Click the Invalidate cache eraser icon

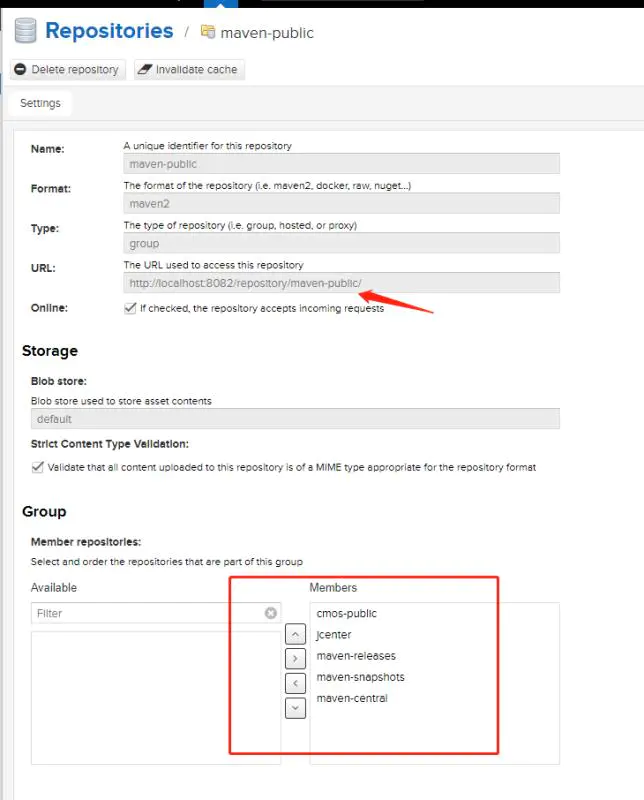click(x=145, y=69)
